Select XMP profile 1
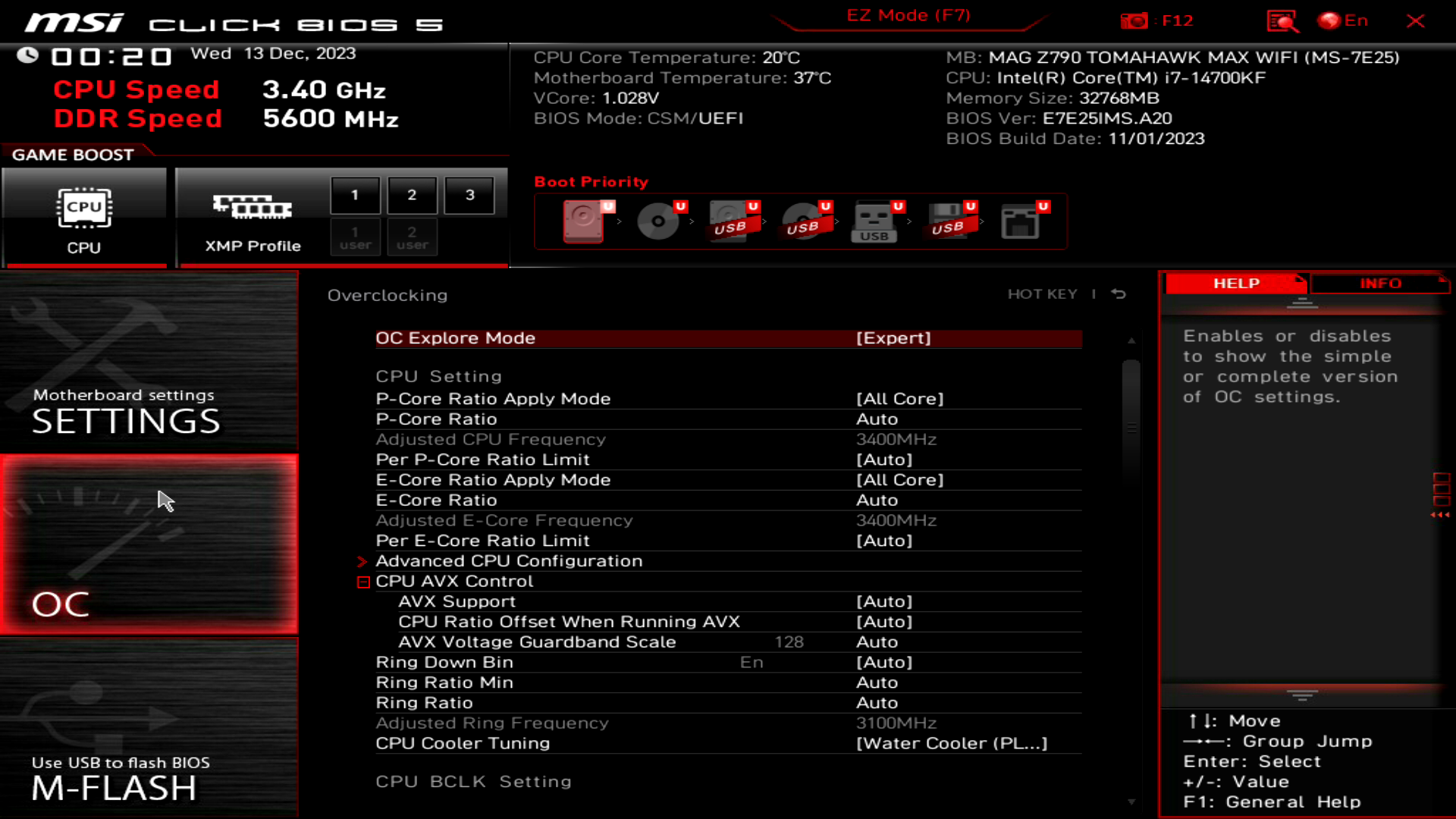This screenshot has height=819, width=1456. (355, 195)
